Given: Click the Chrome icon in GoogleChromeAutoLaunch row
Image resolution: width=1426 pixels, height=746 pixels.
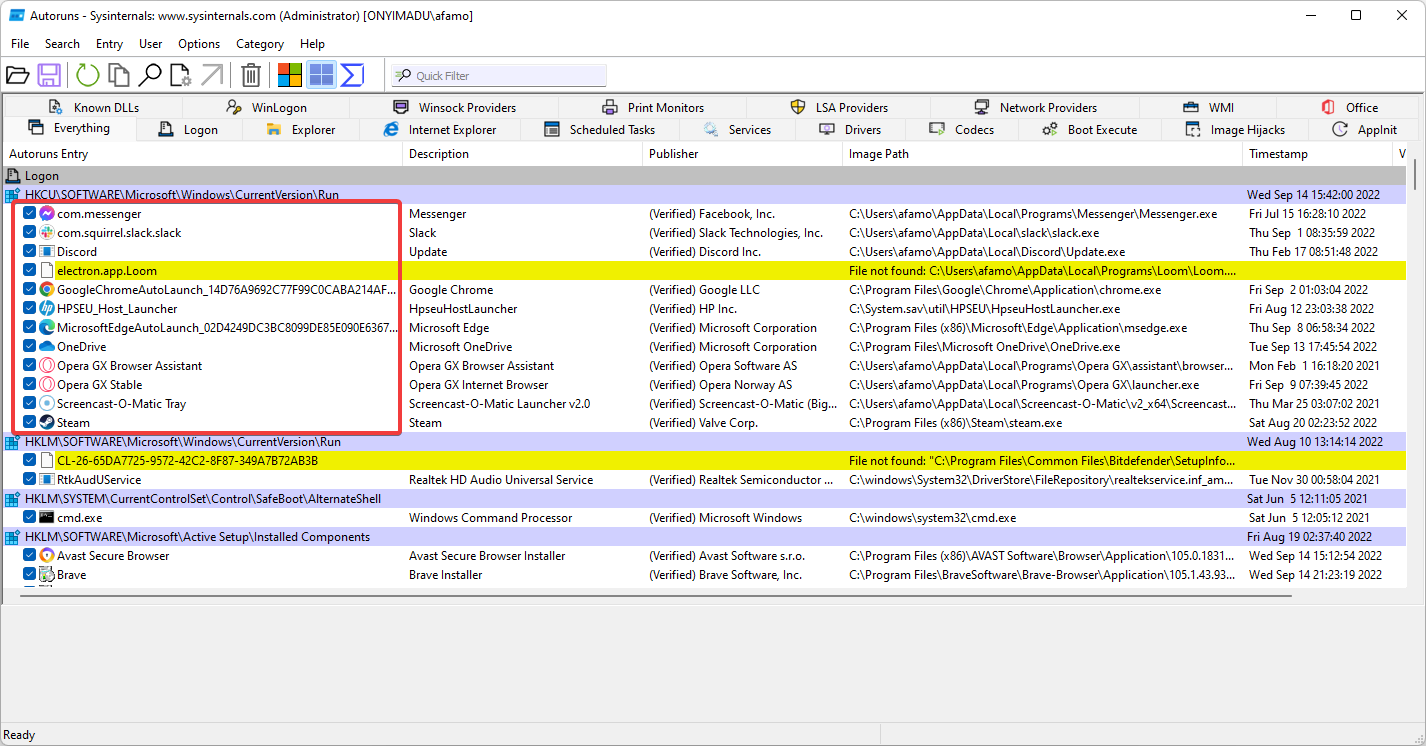Looking at the screenshot, I should tap(47, 290).
